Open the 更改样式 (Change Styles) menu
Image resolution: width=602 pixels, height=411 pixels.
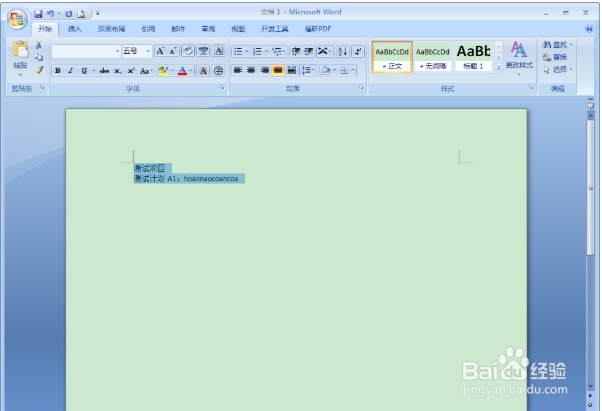point(519,58)
